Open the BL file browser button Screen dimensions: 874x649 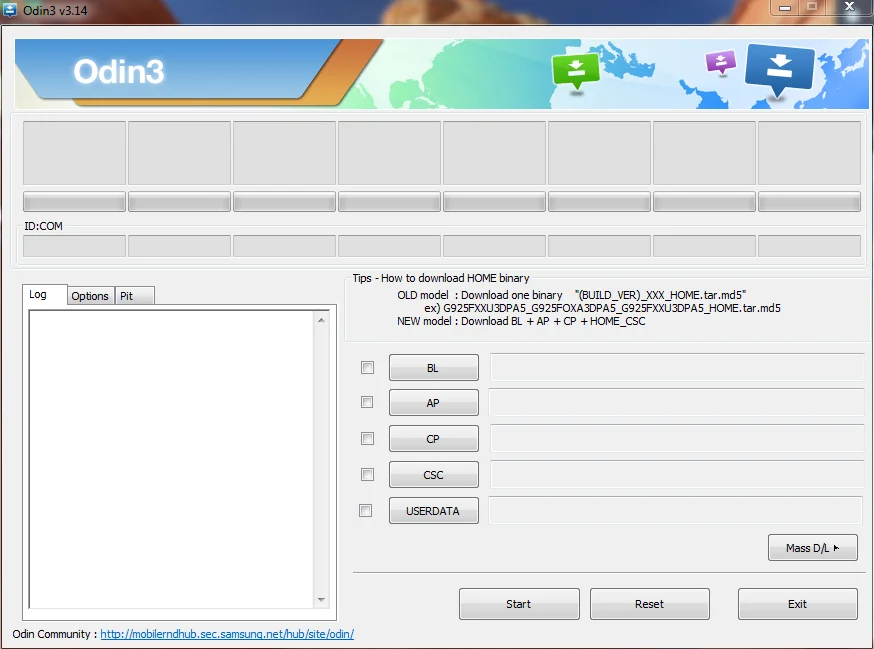pyautogui.click(x=434, y=367)
